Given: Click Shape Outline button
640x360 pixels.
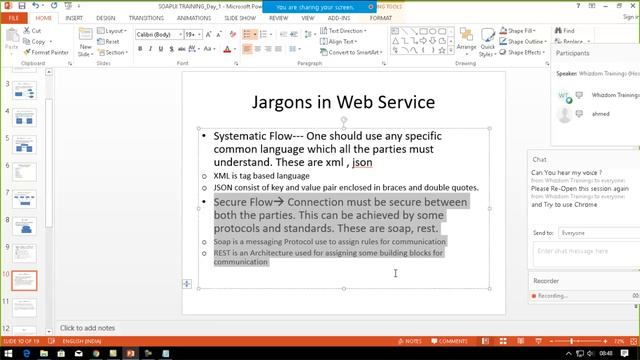Looking at the screenshot, I should pos(523,41).
